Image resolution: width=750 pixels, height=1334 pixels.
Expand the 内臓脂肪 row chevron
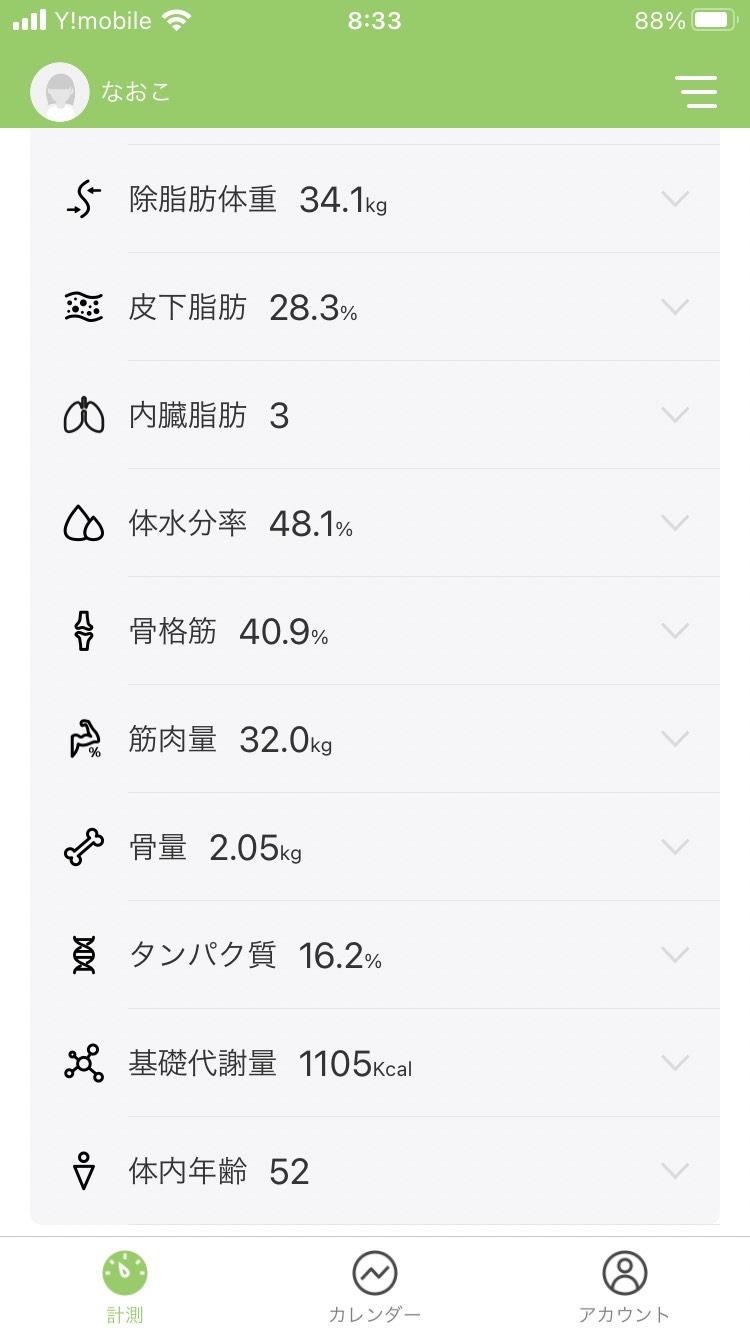pos(676,415)
